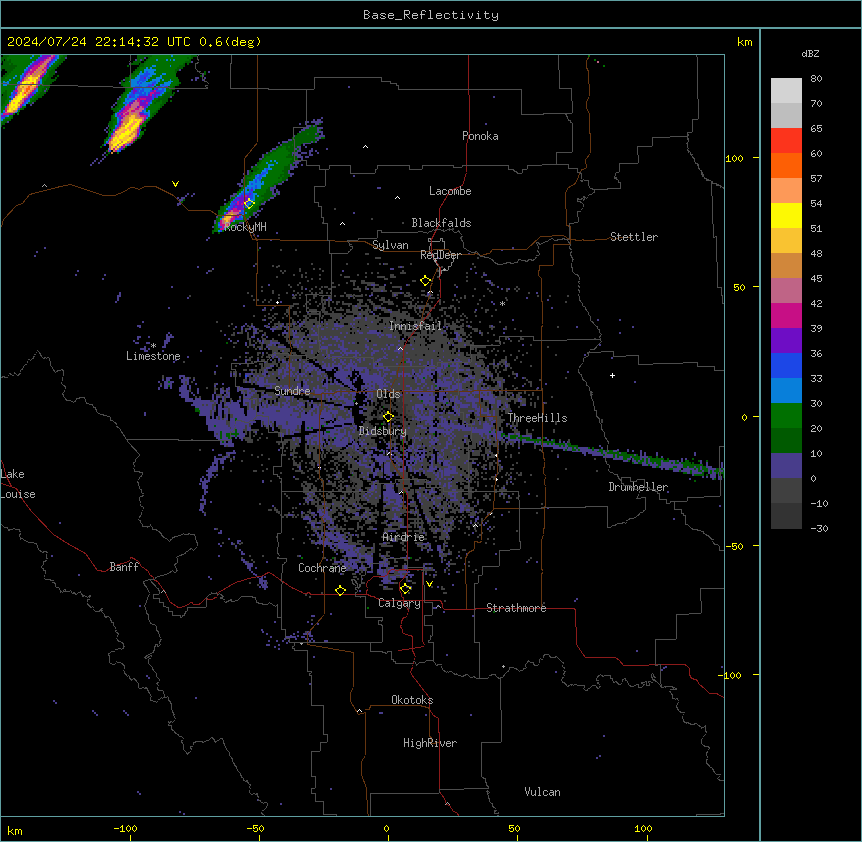Click the Vulcan label
This screenshot has height=842, width=862.
[x=543, y=792]
